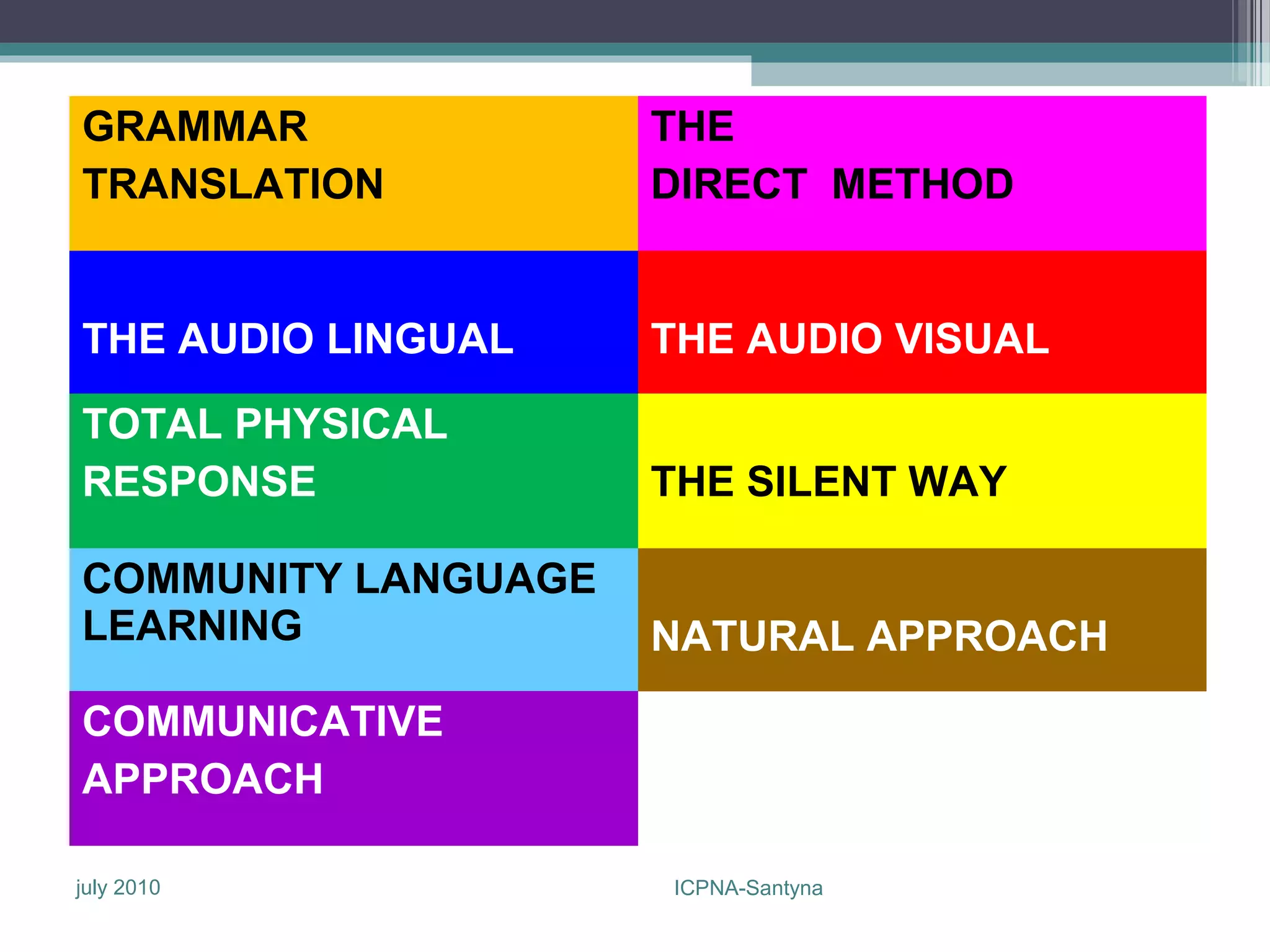Select NATURAL APPROACH brown cell
The height and width of the screenshot is (952, 1270).
[922, 620]
